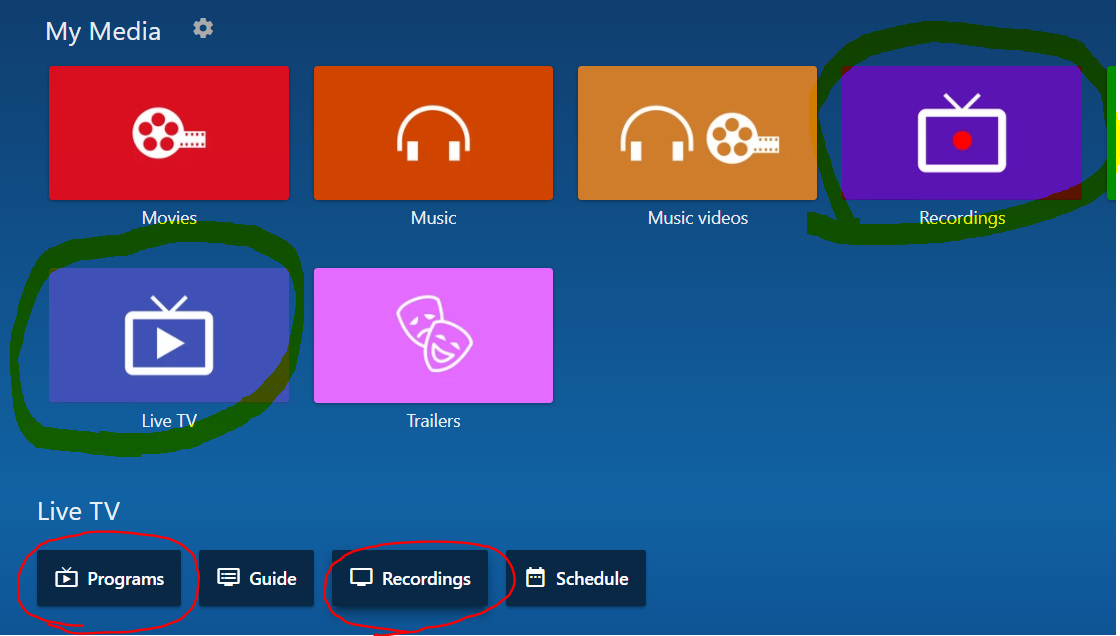The image size is (1120, 636).
Task: Click the My Media heading
Action: (x=103, y=31)
